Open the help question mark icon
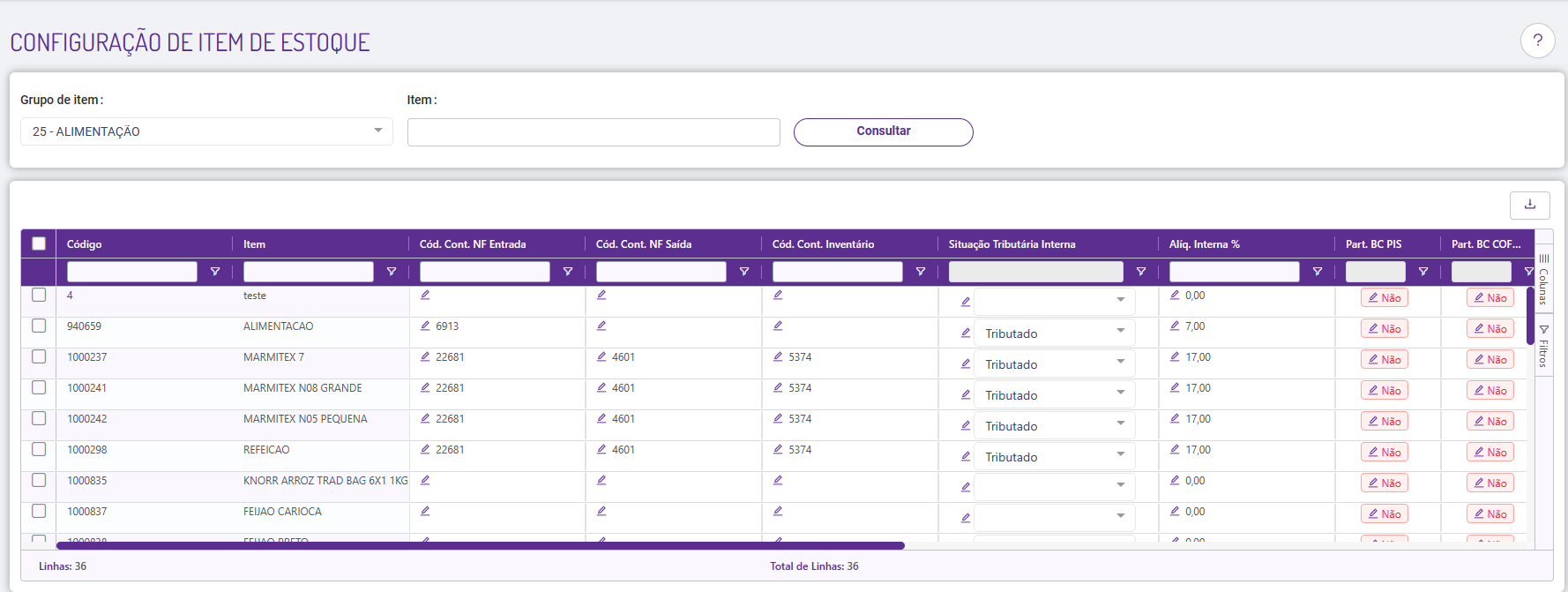Screen dimensions: 1568x592 coord(1537,40)
